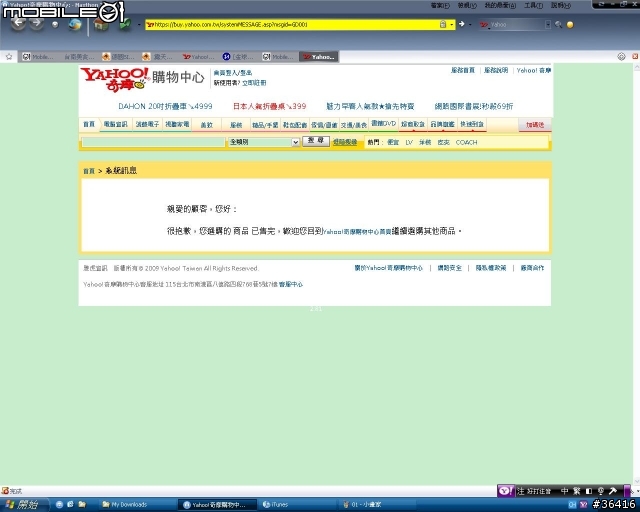
Task: Click the 首頁 breadcrumb link
Action: pyautogui.click(x=89, y=171)
